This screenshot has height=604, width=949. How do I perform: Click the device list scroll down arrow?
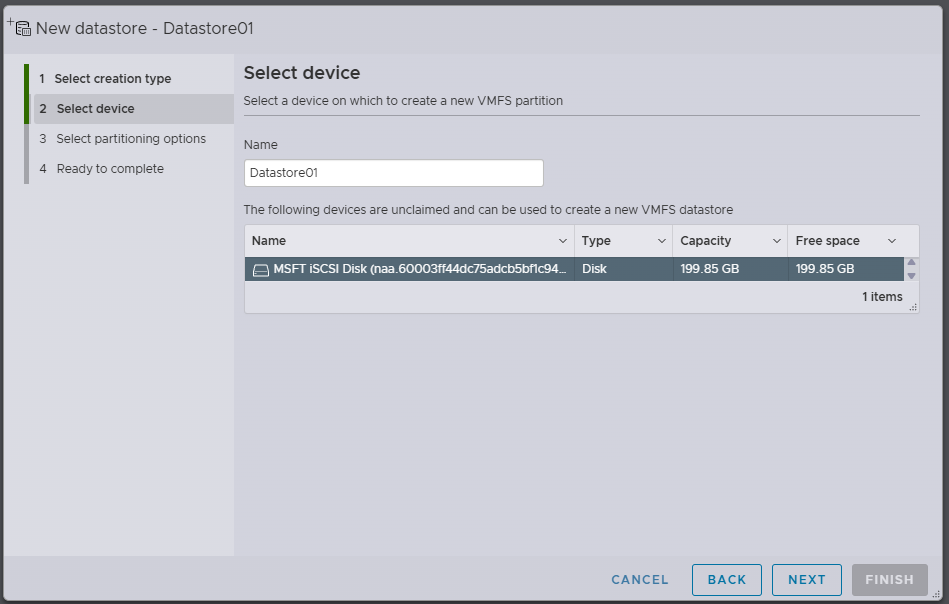911,276
